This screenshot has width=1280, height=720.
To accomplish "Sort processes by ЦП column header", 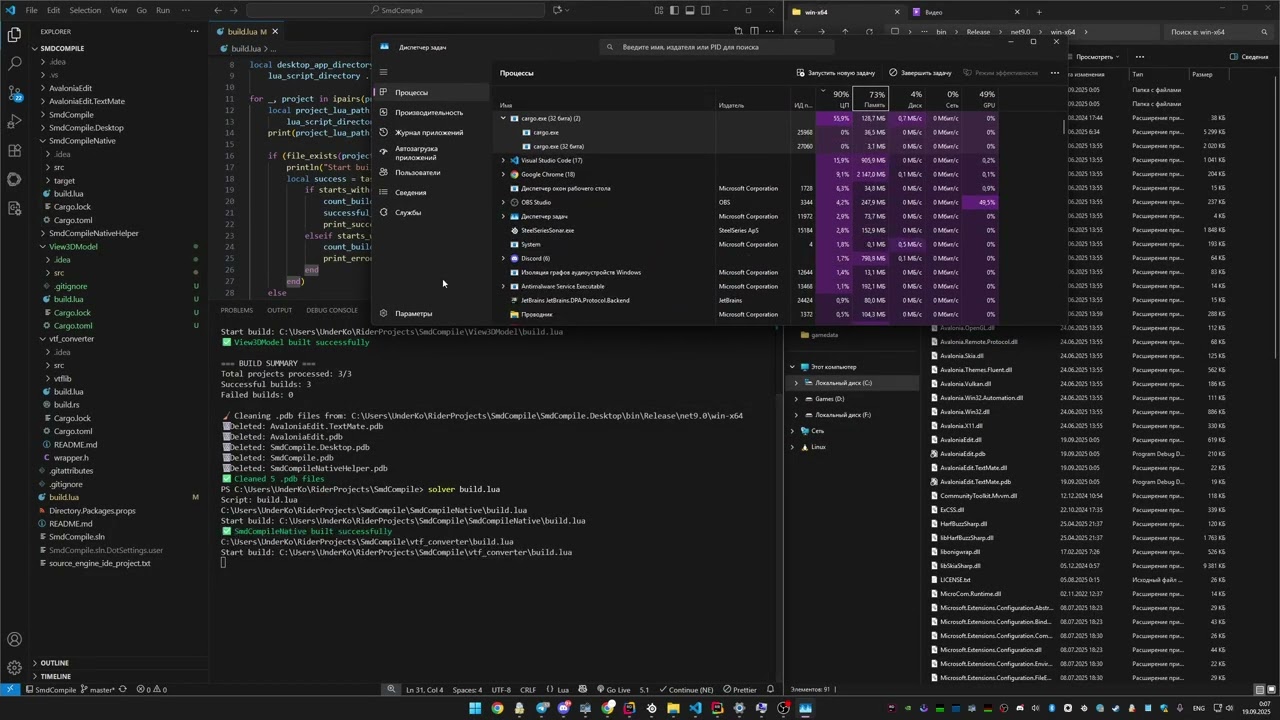I will click(834, 98).
